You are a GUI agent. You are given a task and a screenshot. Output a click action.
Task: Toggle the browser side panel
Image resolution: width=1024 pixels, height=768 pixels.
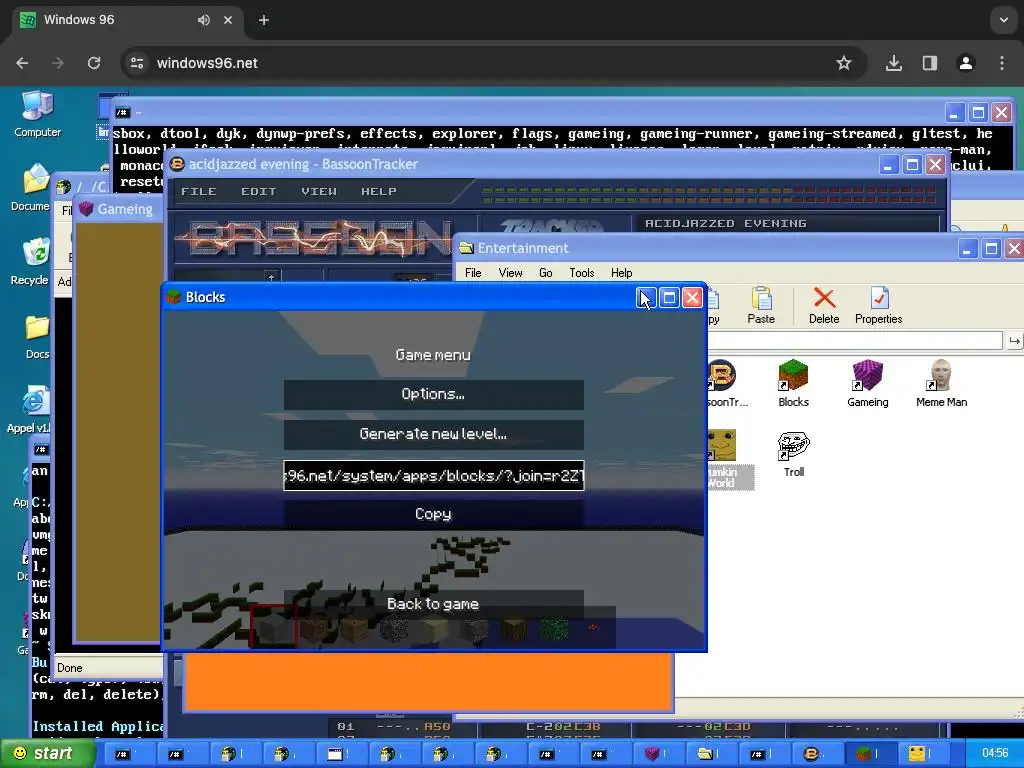930,63
